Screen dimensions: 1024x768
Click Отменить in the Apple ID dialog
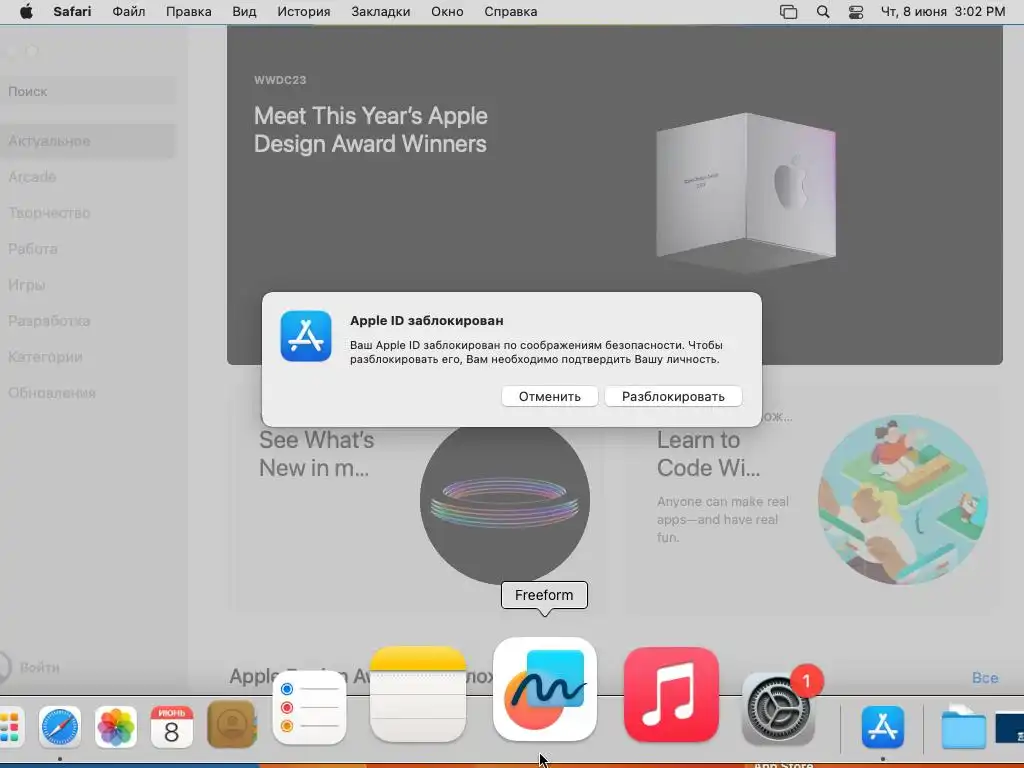(549, 396)
